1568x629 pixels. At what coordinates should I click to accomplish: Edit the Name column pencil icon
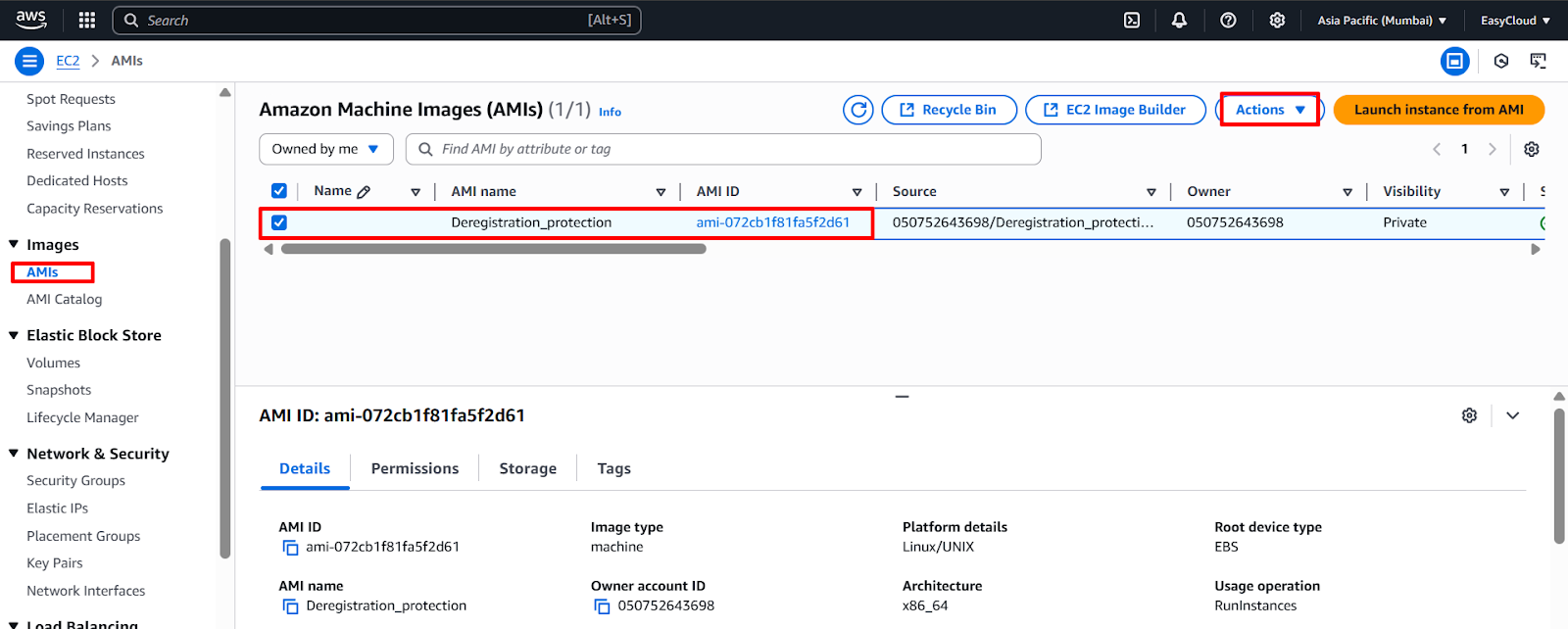coord(364,192)
